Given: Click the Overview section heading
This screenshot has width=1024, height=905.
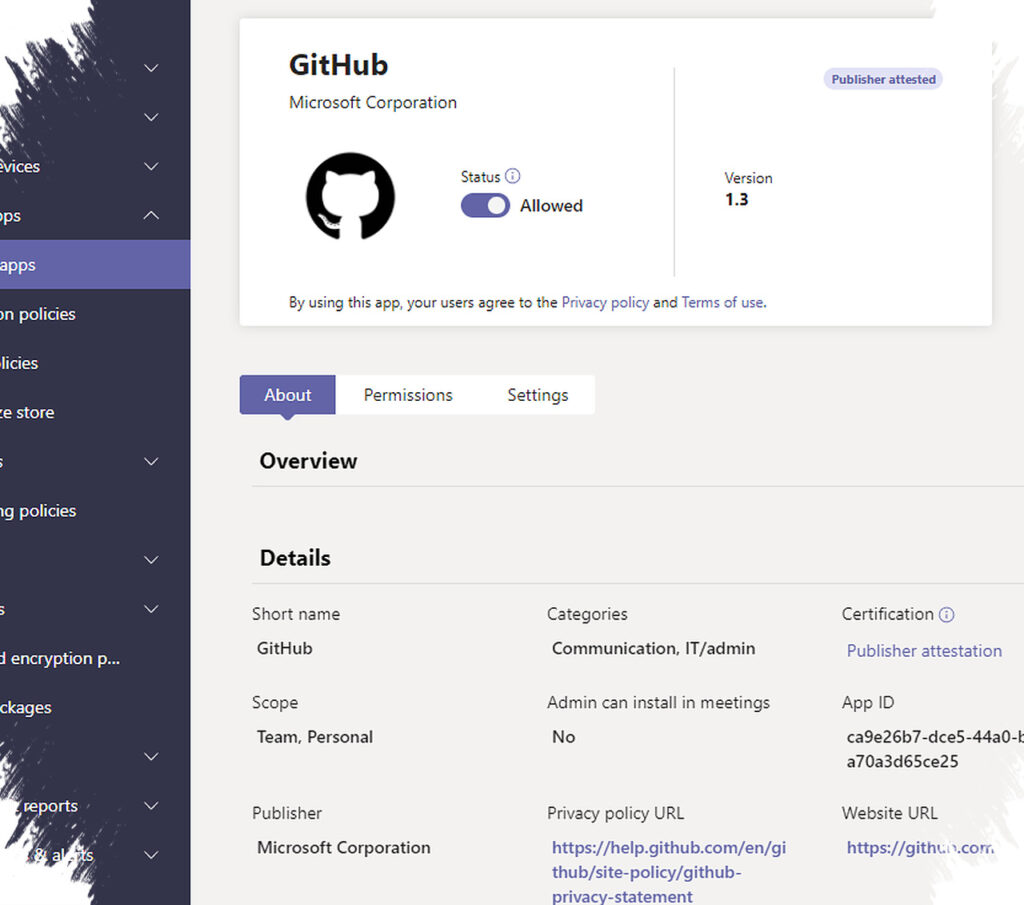Looking at the screenshot, I should (308, 461).
